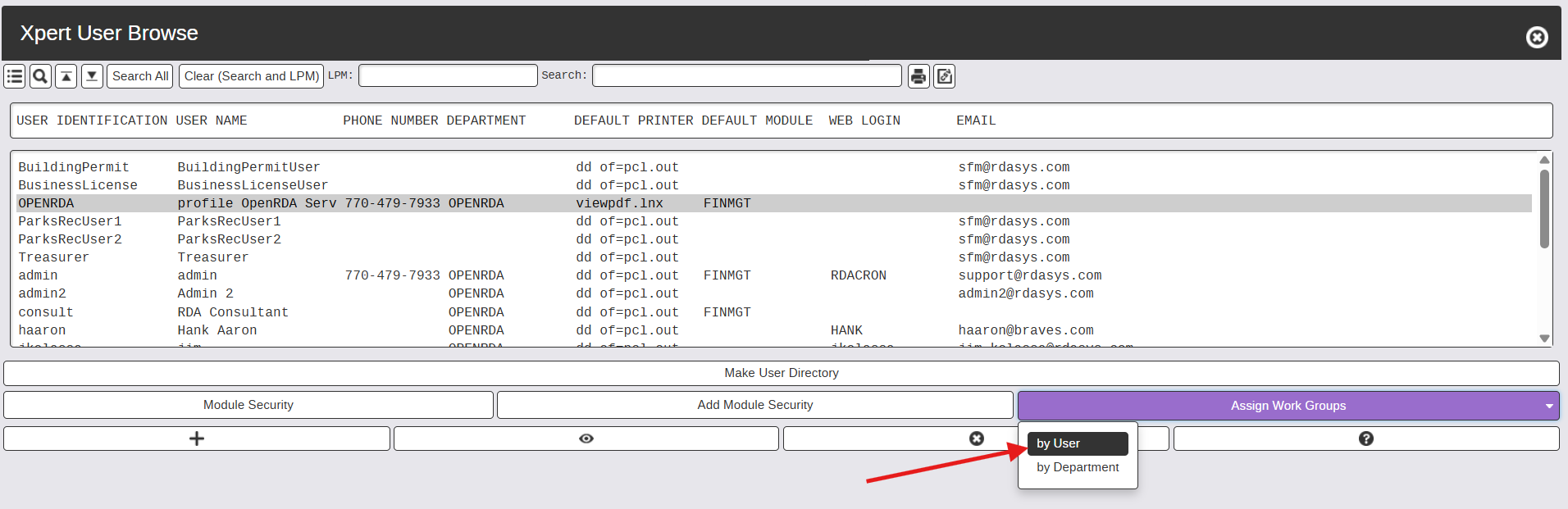1568x509 pixels.
Task: Select the ParksRecUser1 row
Action: (774, 221)
